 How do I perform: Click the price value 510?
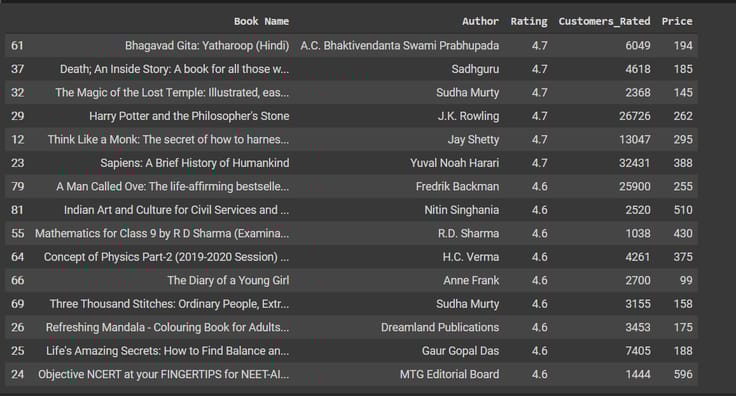pyautogui.click(x=683, y=210)
